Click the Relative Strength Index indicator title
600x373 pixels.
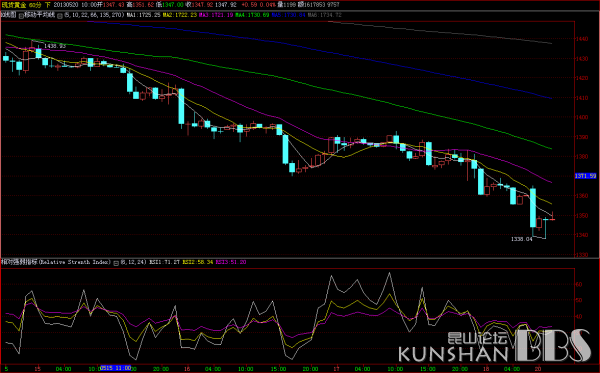(x=75, y=262)
